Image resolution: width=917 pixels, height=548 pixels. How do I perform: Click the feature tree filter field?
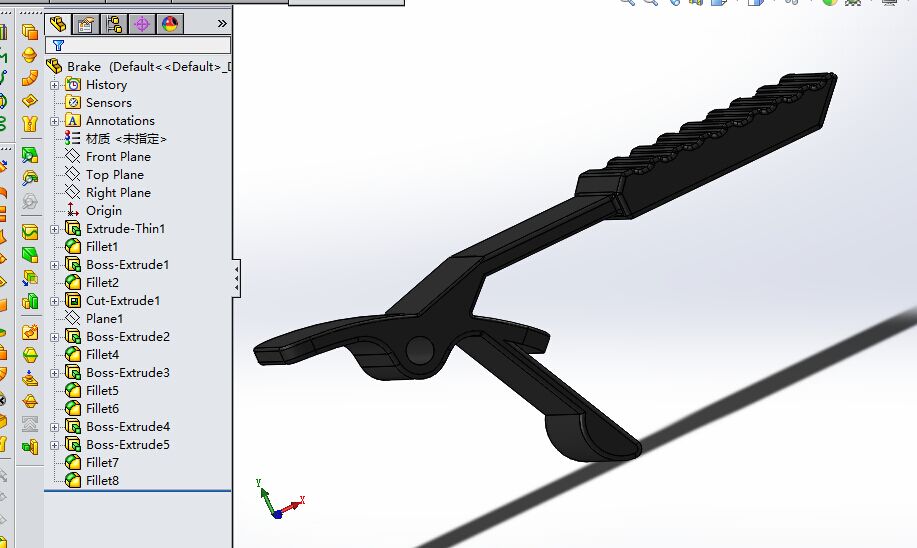click(x=138, y=45)
